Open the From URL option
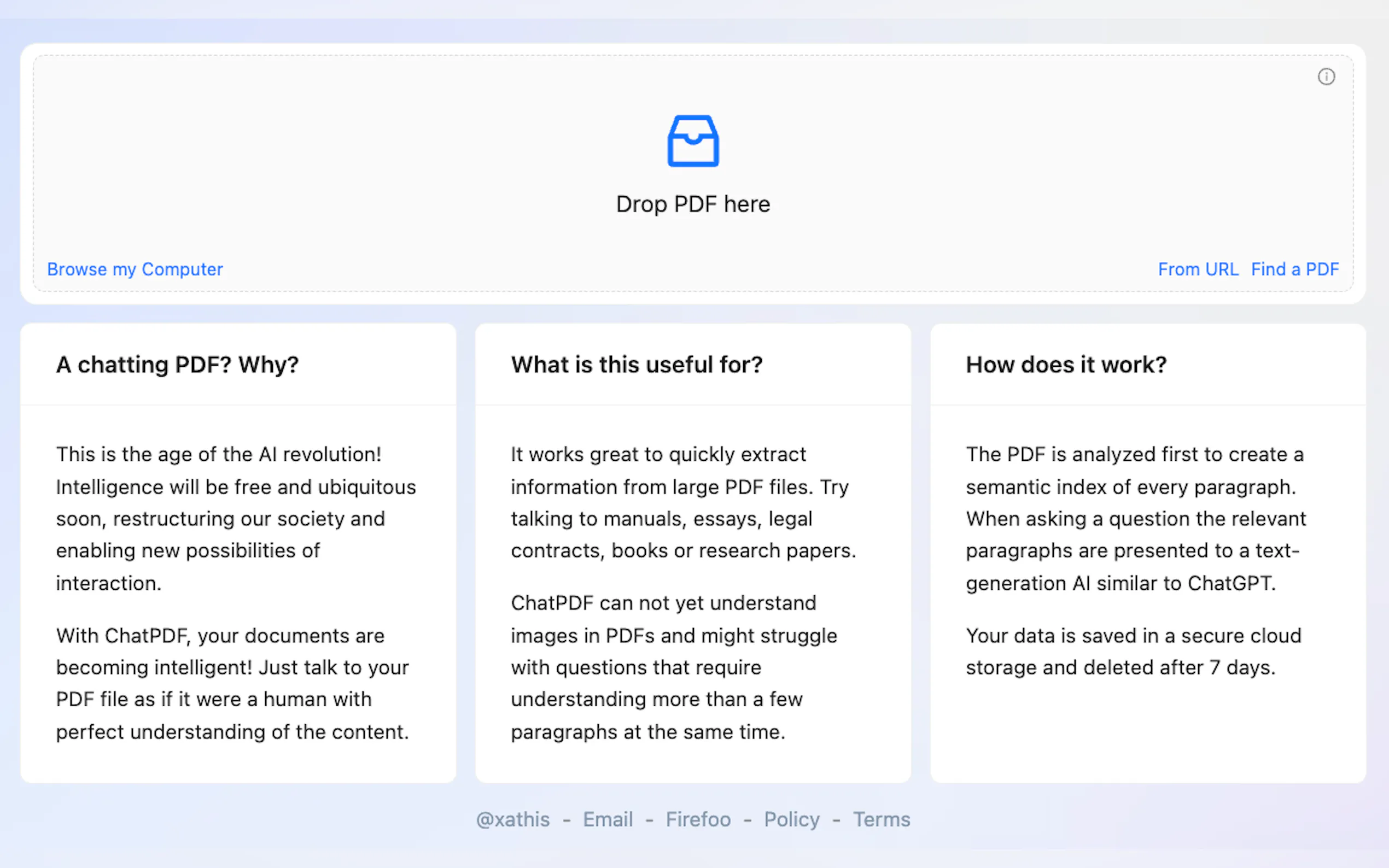 click(x=1198, y=269)
